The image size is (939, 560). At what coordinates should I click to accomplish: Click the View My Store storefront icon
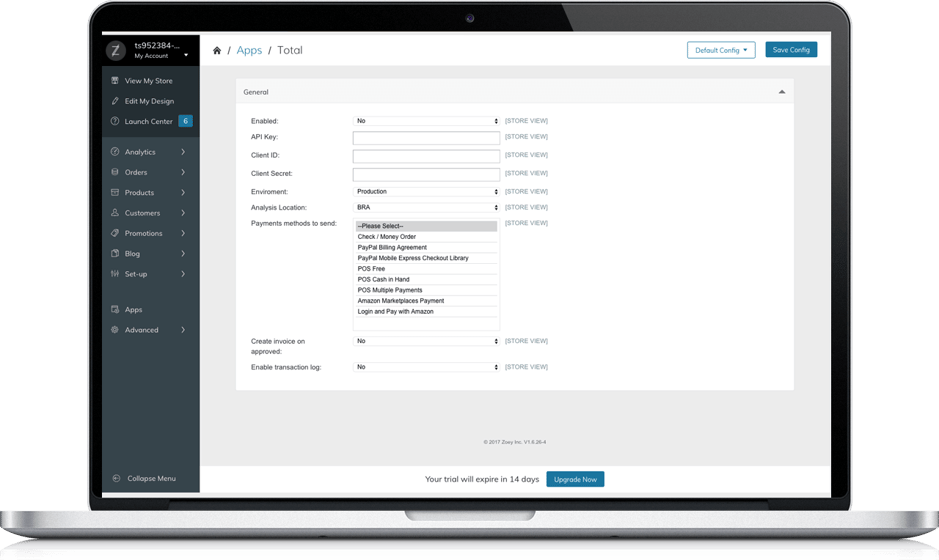115,80
